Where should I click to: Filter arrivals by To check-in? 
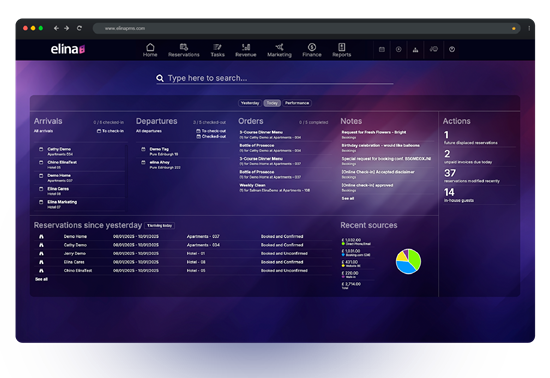coord(110,131)
